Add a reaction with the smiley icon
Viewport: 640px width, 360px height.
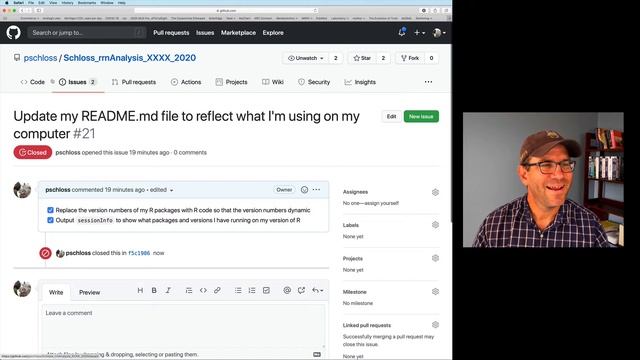point(304,190)
